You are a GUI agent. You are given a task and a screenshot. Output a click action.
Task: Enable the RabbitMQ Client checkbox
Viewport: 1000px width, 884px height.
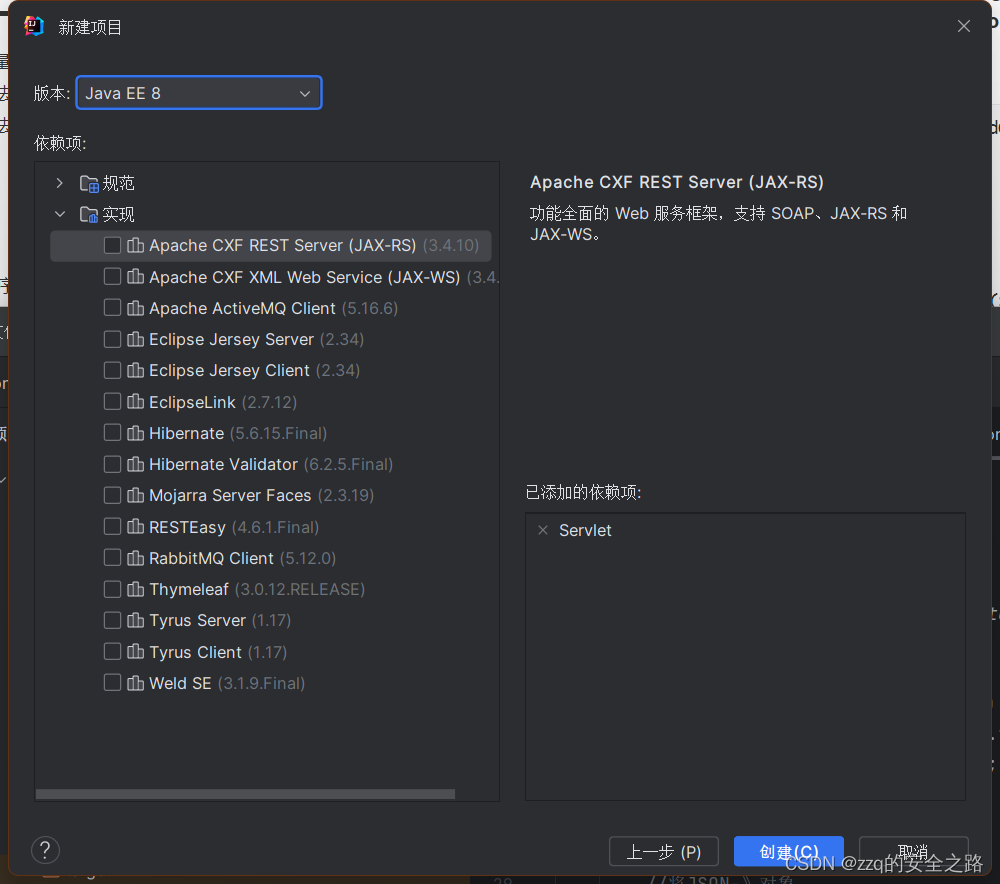coord(112,558)
